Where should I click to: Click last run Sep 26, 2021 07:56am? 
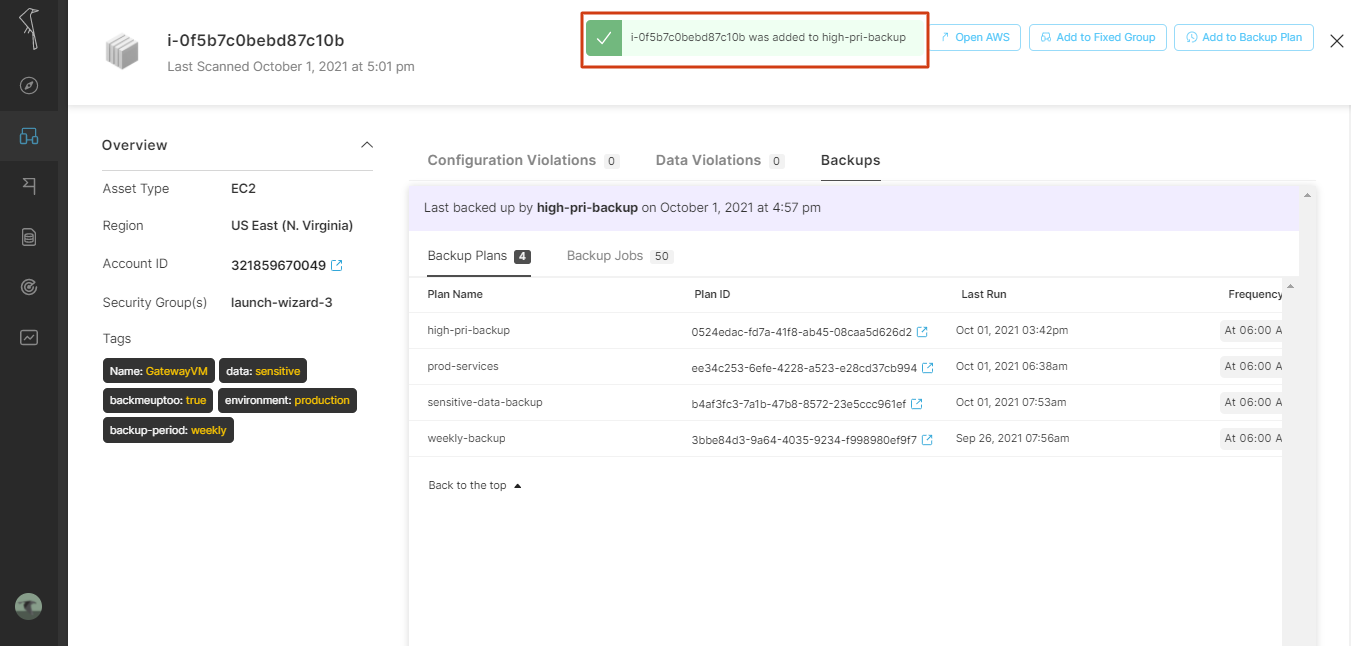tap(1012, 438)
